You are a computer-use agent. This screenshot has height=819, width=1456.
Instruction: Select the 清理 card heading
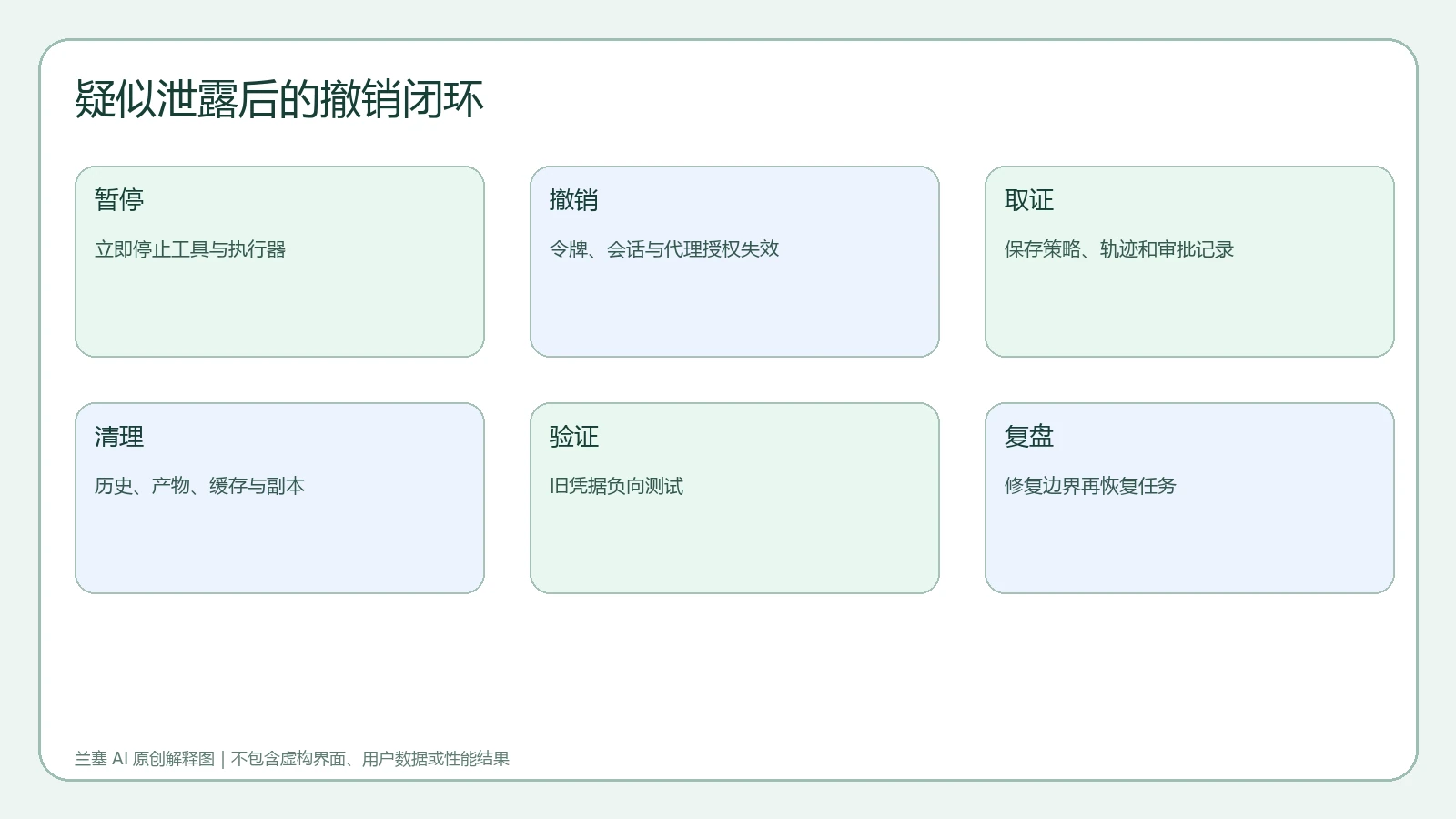click(119, 437)
